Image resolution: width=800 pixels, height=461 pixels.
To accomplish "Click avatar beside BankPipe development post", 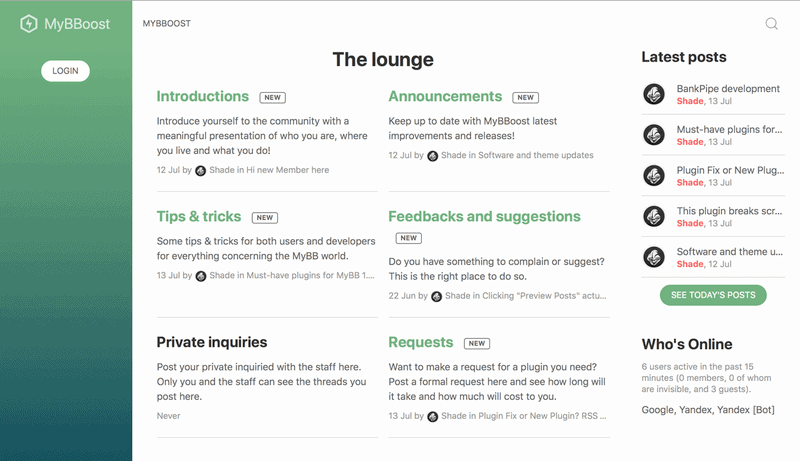I will [x=654, y=95].
